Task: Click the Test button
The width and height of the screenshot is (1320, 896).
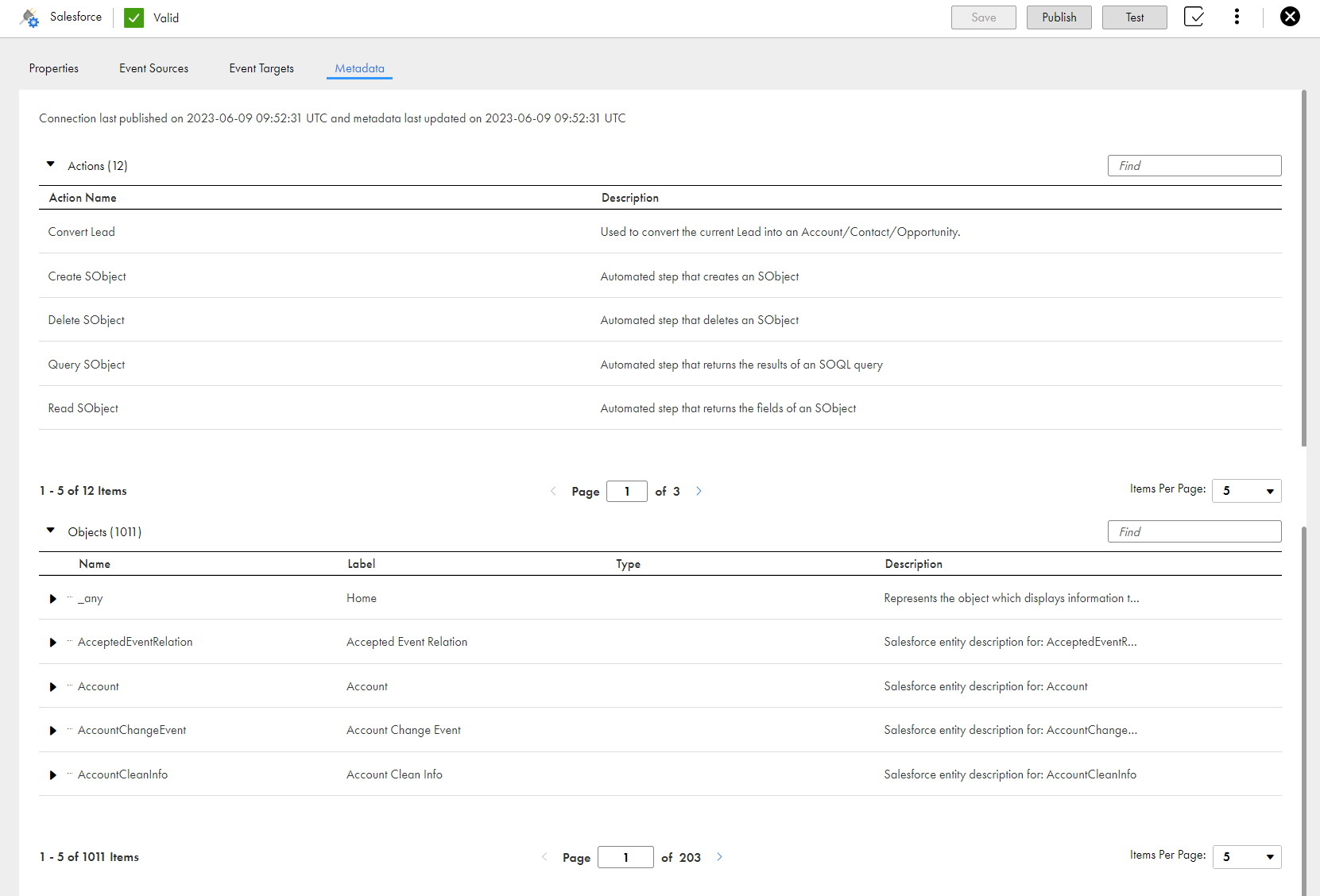Action: tap(1135, 17)
